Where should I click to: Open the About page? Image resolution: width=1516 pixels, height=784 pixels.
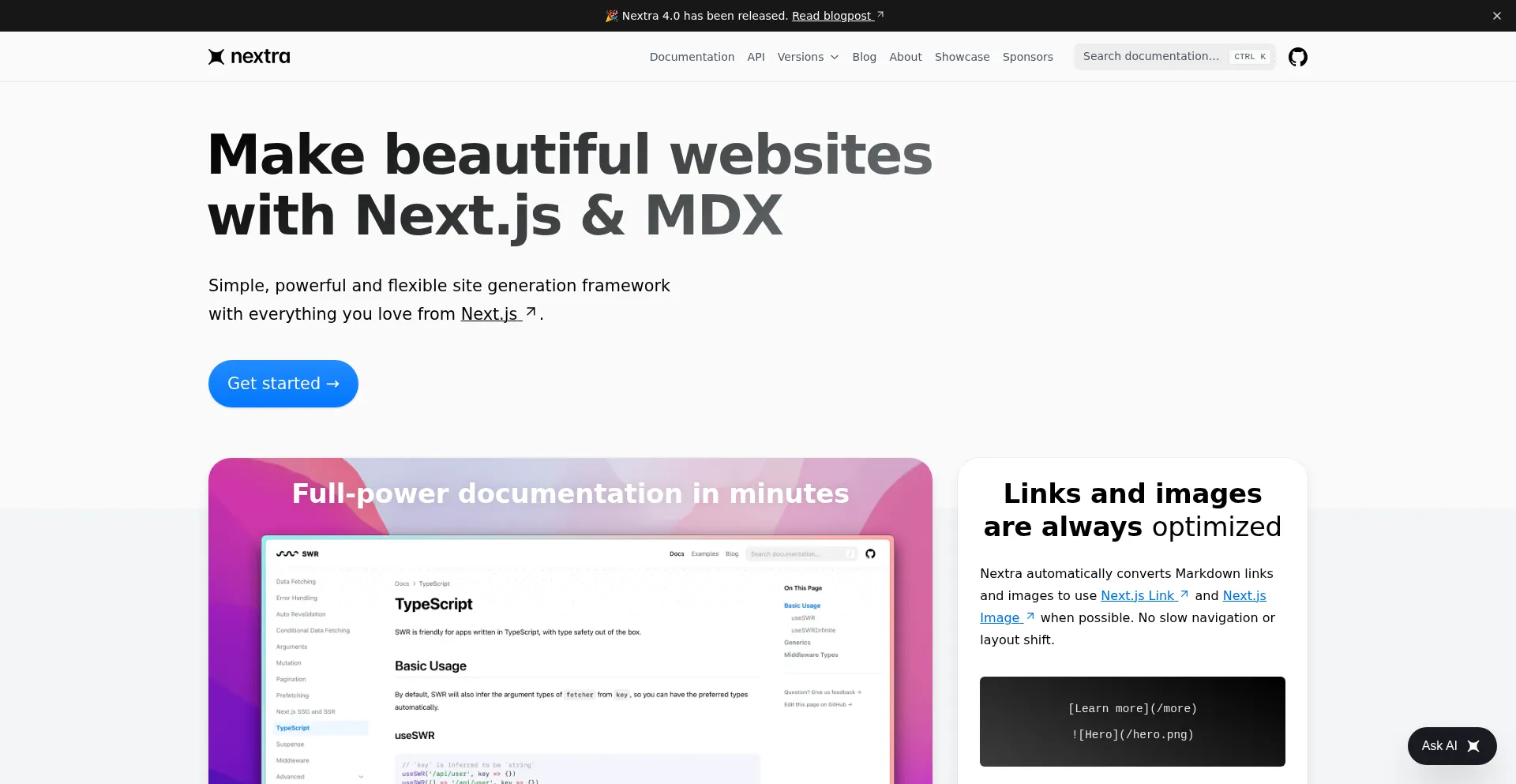pos(905,57)
